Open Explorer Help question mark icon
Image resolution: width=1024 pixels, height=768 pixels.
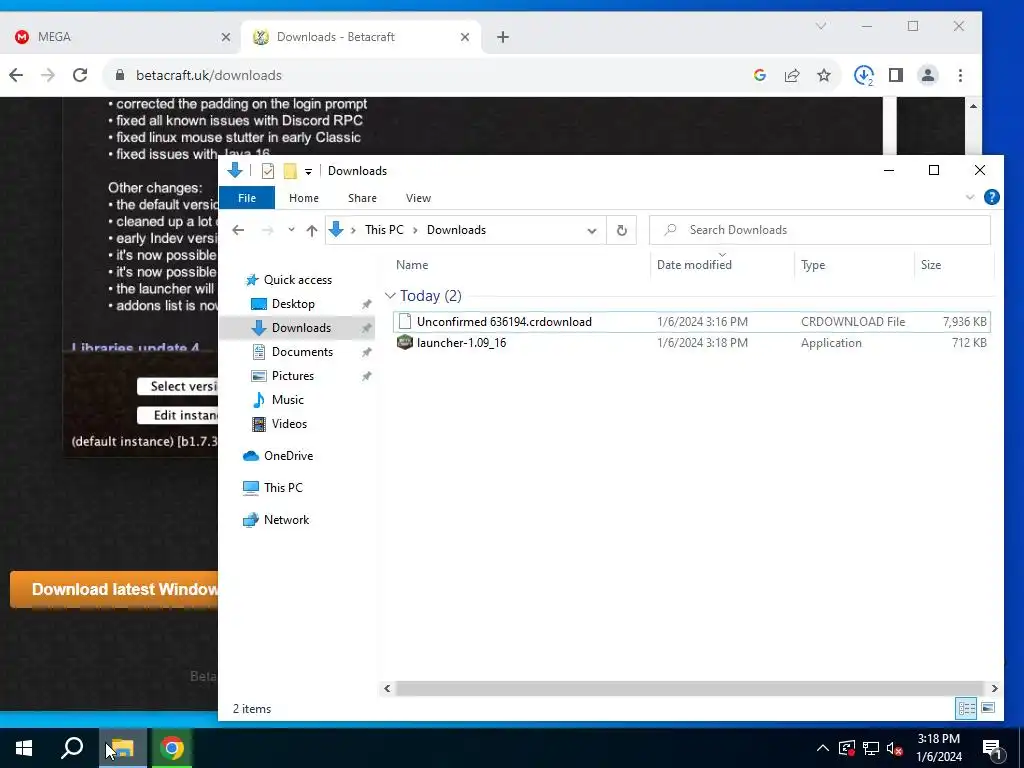(x=991, y=197)
